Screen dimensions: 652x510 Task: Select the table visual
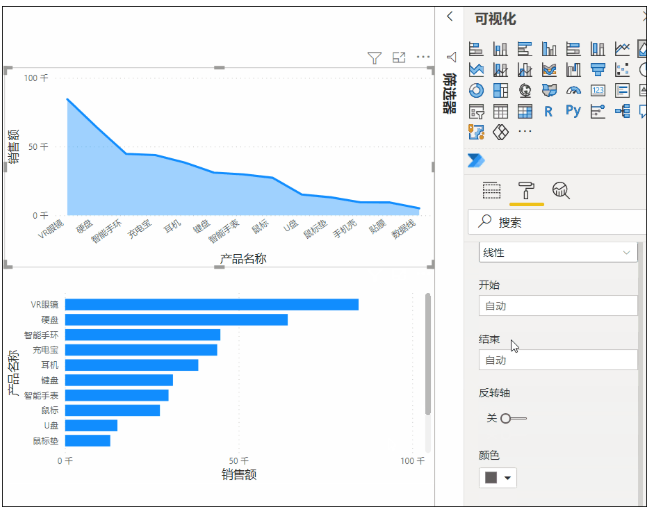500,111
